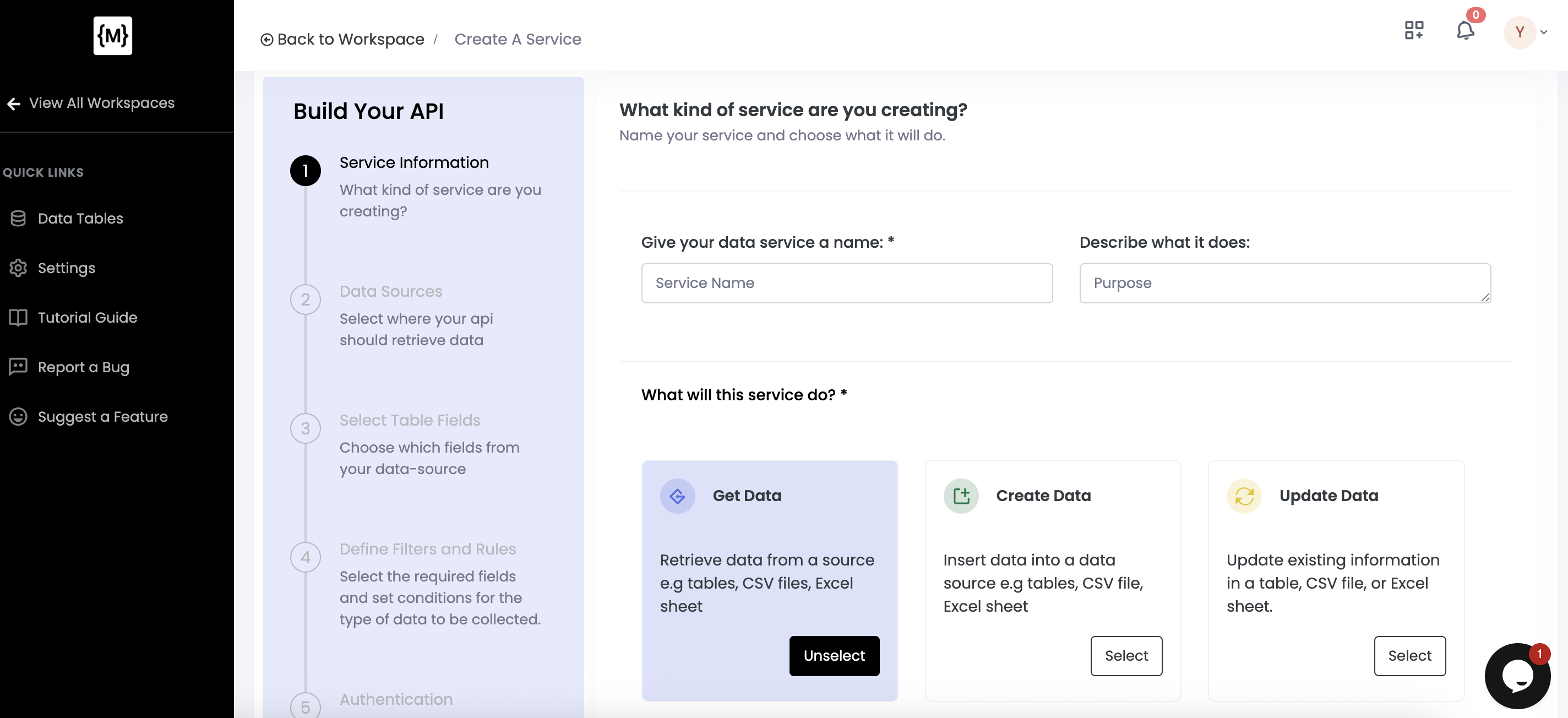Go to step 2 Data Sources
1568x718 pixels.
(390, 291)
